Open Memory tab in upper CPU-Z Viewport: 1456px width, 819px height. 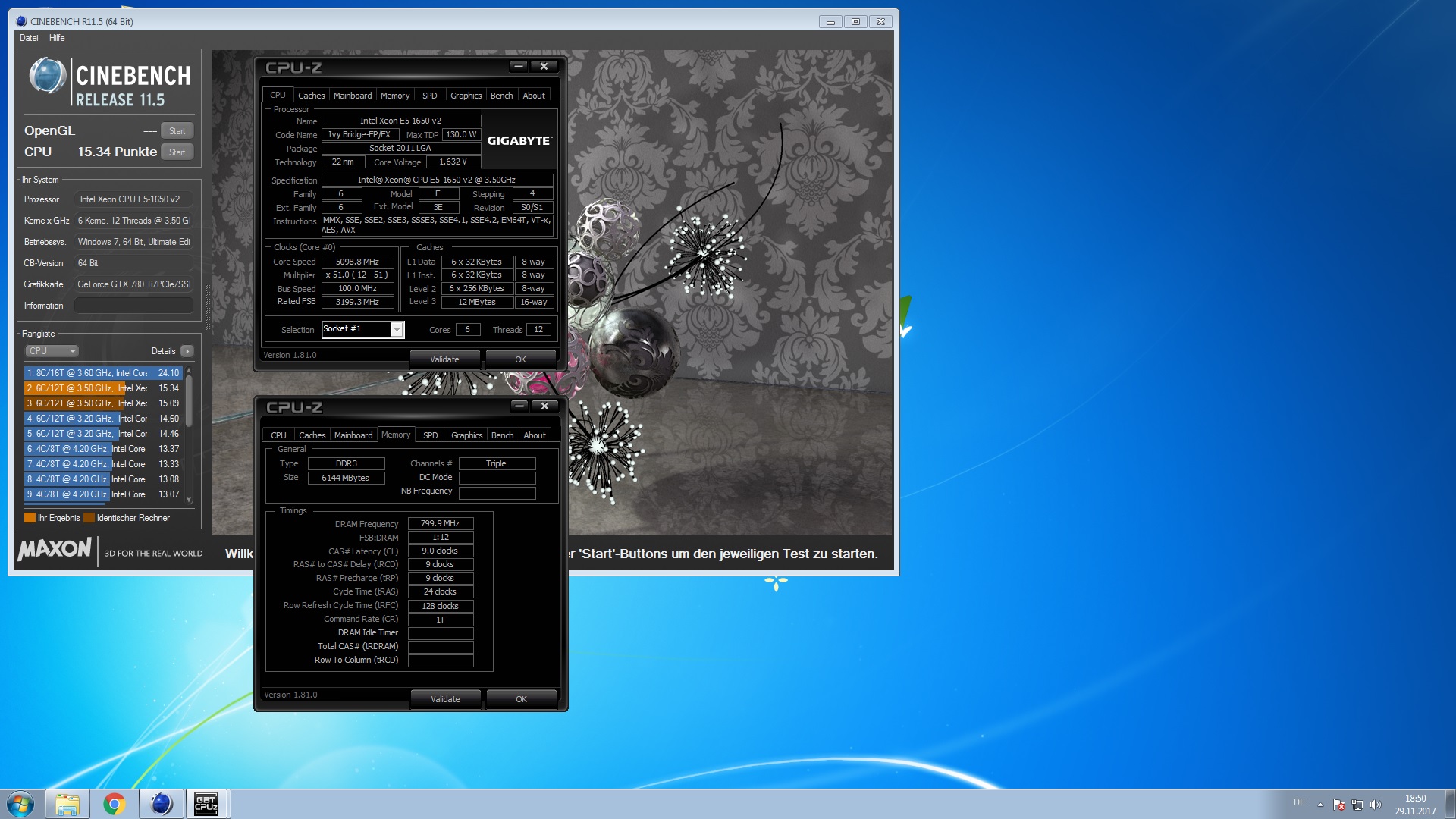(395, 96)
